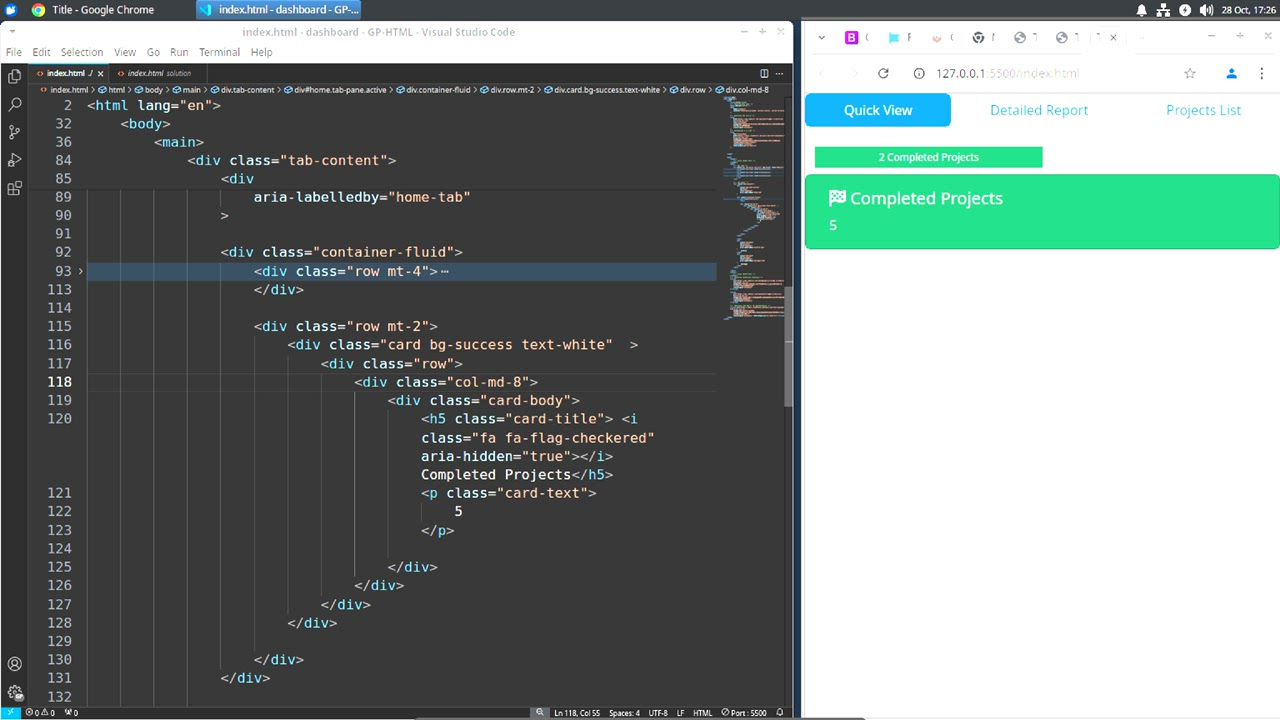Expand folded line 93 row mt-4
Image resolution: width=1280 pixels, height=720 pixels.
pyautogui.click(x=81, y=271)
